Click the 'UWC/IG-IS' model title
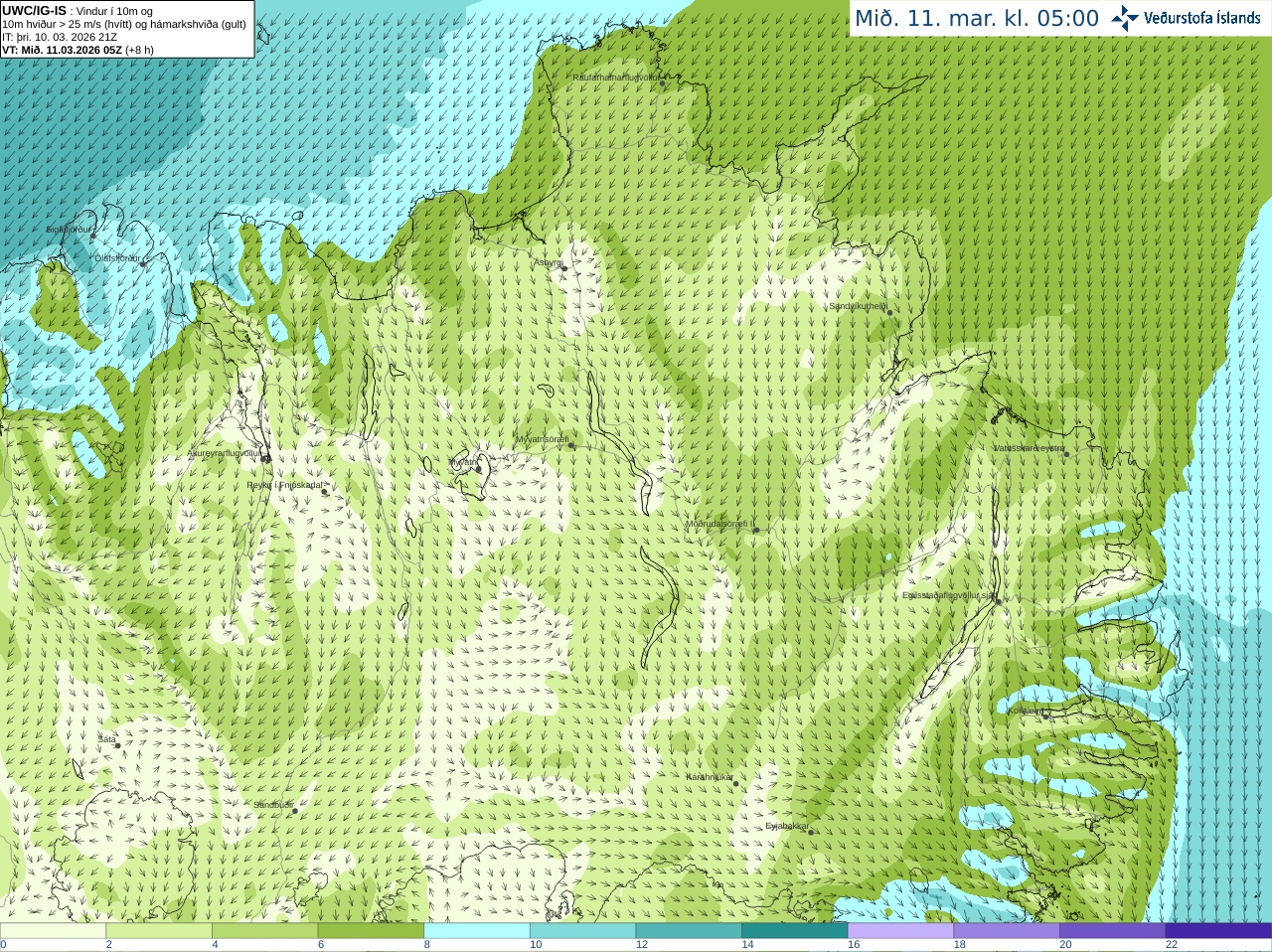This screenshot has height=952, width=1272. [x=34, y=11]
